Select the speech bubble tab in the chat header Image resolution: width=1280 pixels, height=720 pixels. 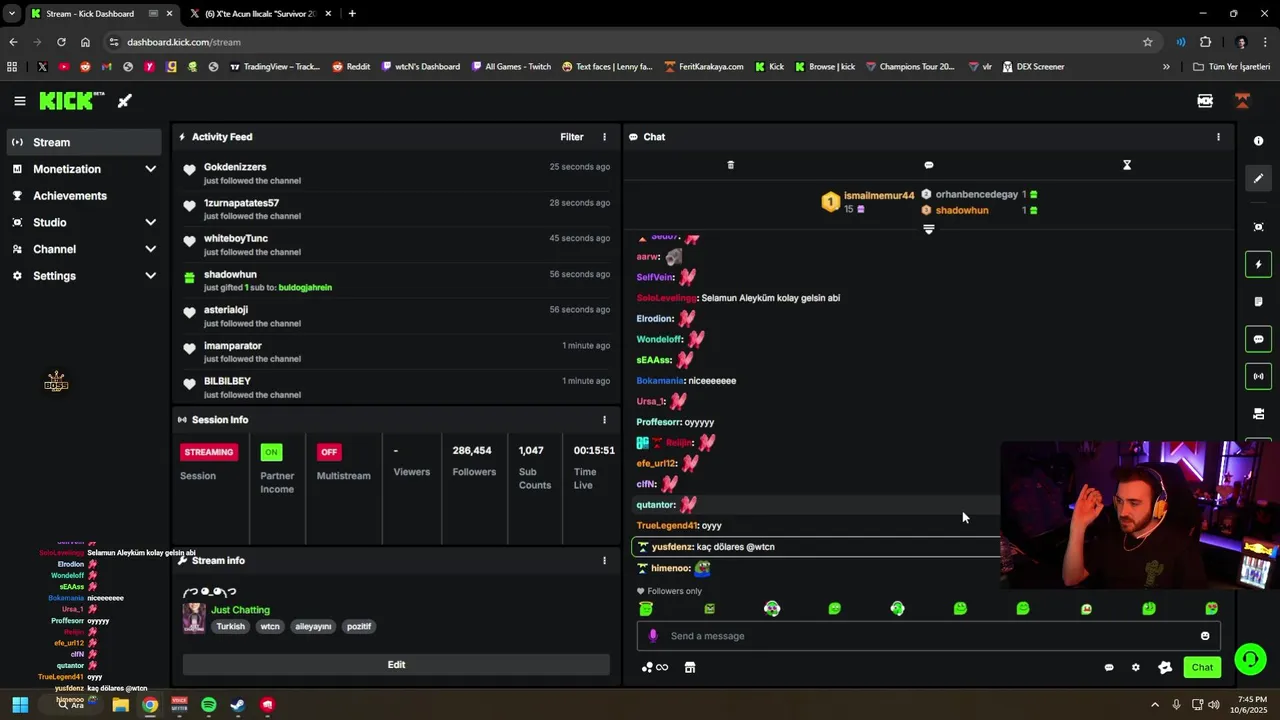click(928, 165)
